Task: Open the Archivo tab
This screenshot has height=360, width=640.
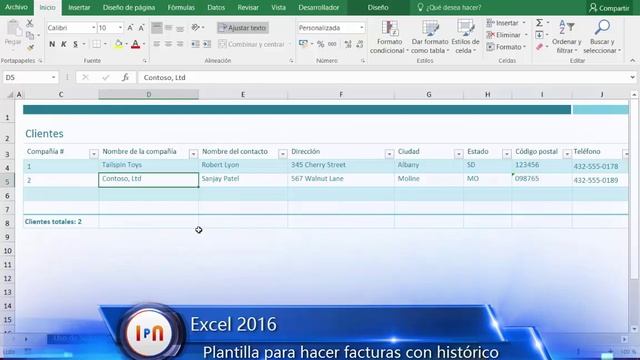Action: [16, 7]
